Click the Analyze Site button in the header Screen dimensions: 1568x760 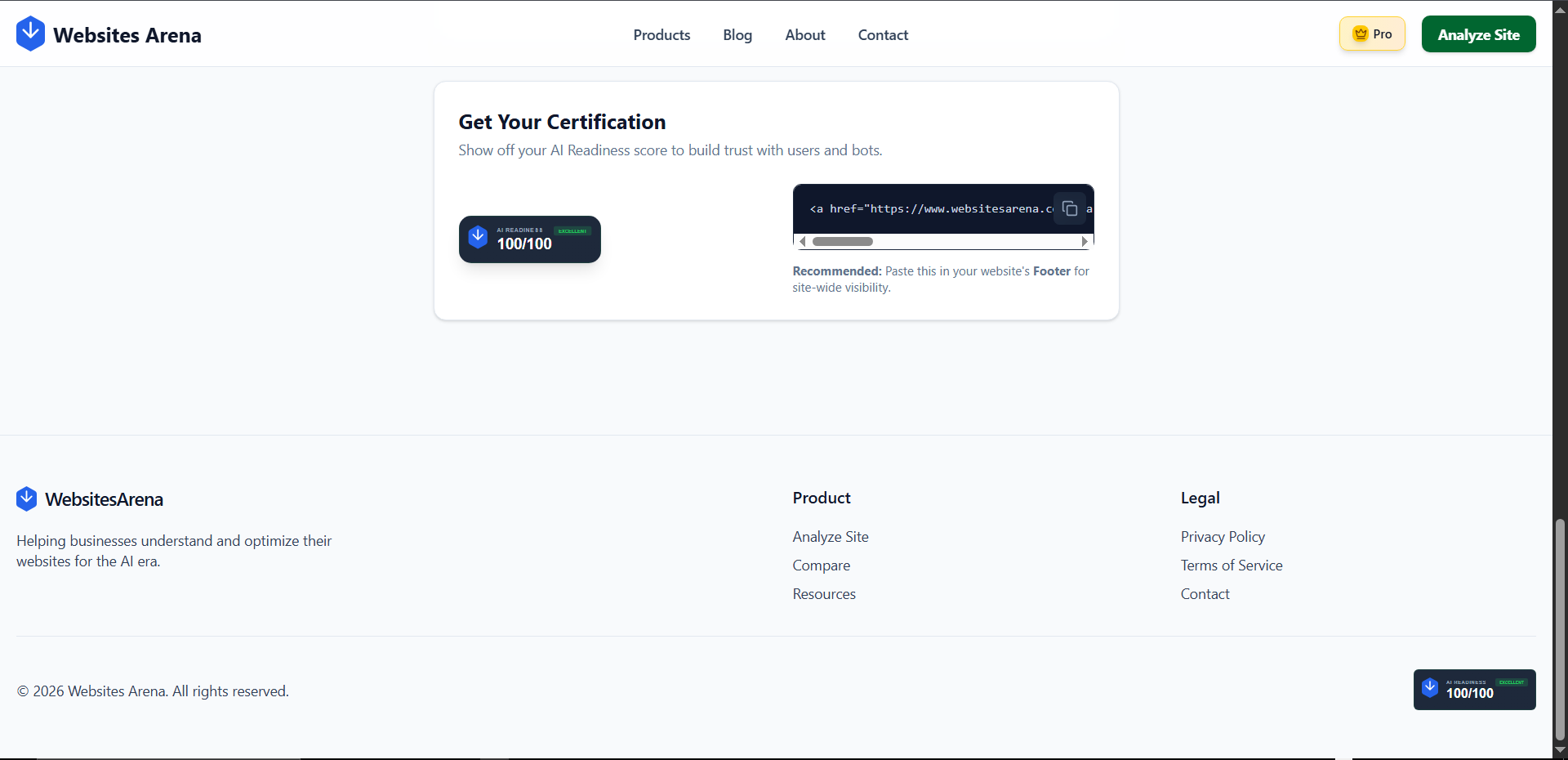tap(1478, 34)
